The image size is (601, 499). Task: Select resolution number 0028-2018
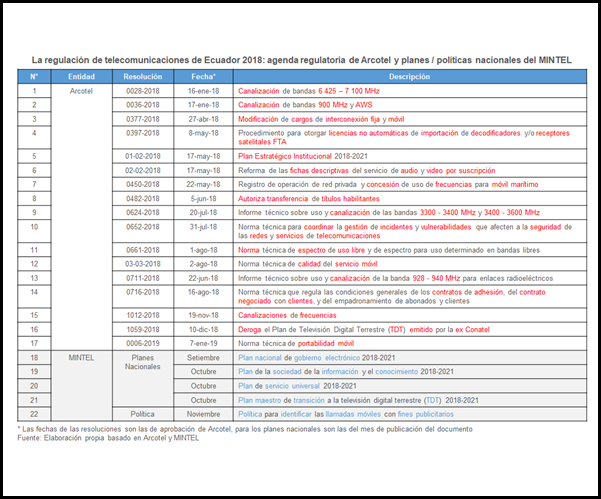[x=142, y=90]
